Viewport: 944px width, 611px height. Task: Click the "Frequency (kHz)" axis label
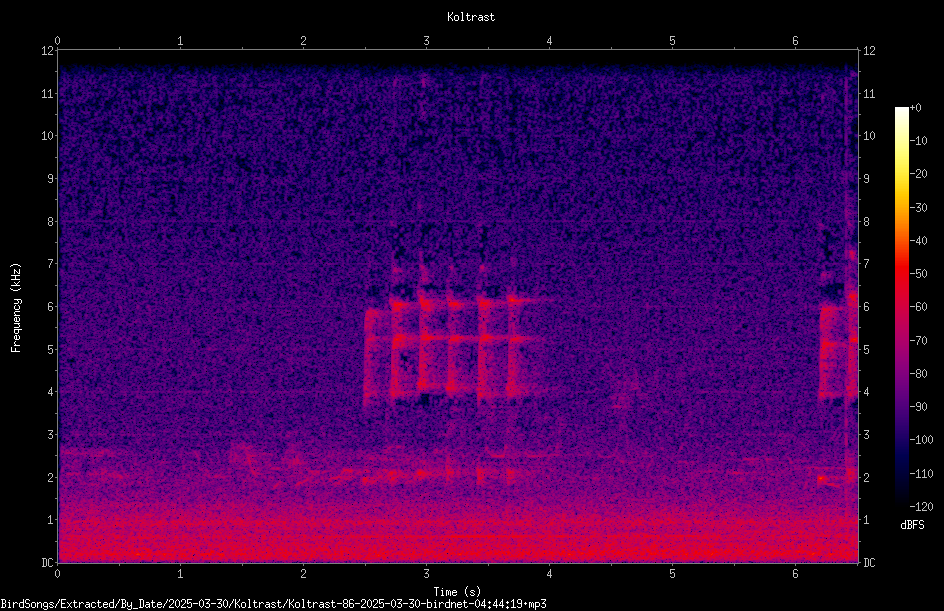(x=16, y=308)
